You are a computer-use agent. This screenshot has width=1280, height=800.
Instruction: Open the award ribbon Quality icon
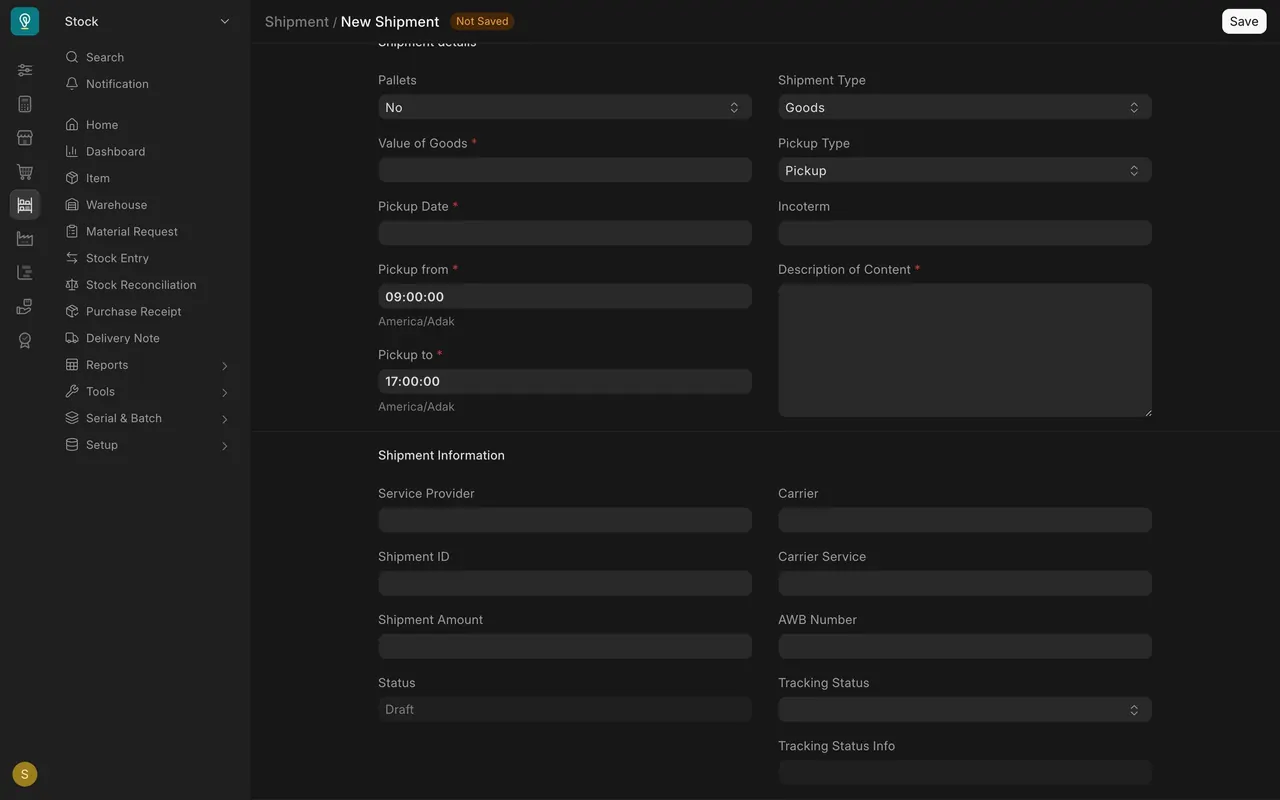pos(25,341)
